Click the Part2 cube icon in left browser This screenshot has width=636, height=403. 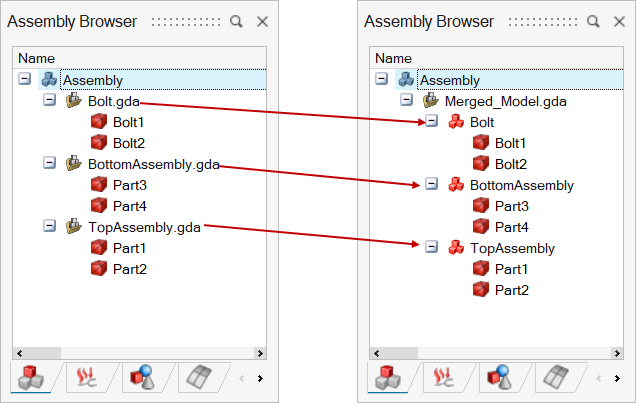[99, 268]
